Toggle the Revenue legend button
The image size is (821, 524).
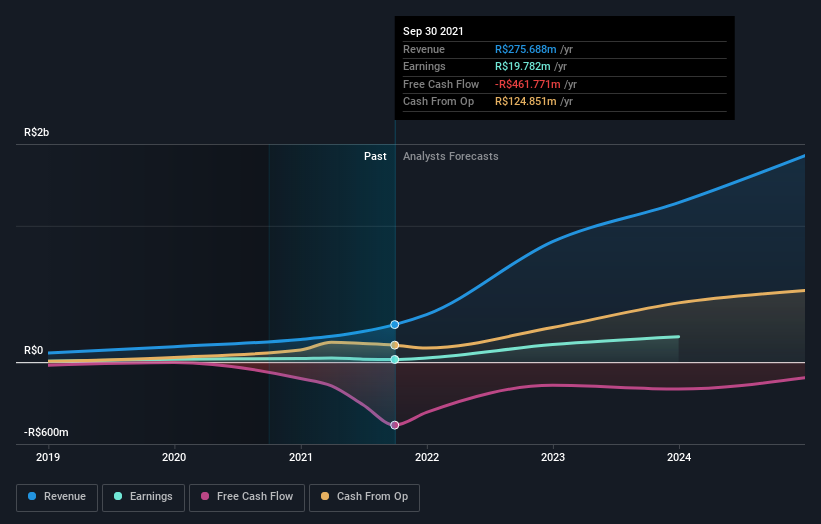[57, 497]
